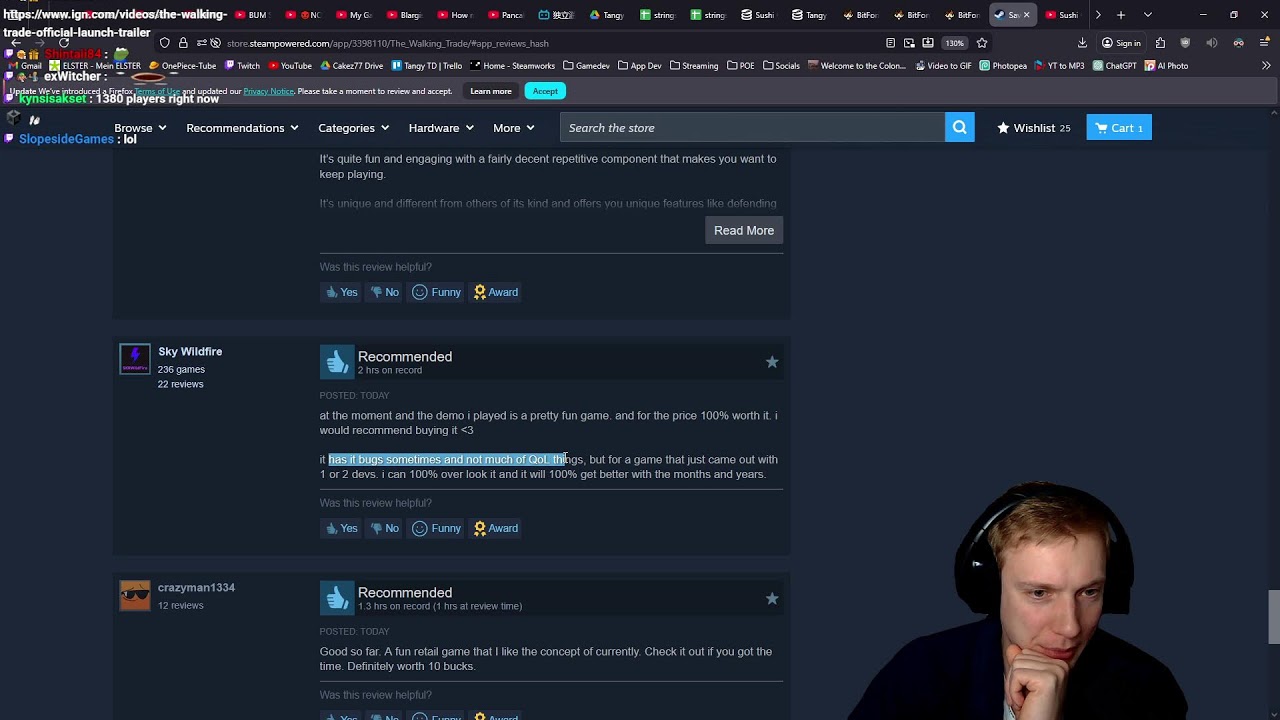Toggle reader view in the address bar
1280x720 pixels.
tap(890, 43)
